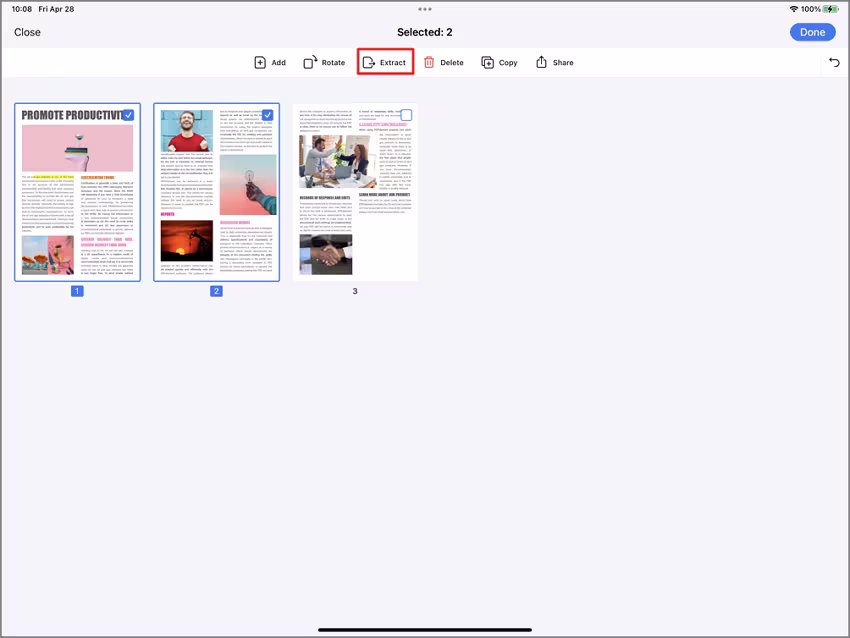Select page 2 thumbnail with laughing man
Viewport: 850px width, 638px height.
tap(217, 192)
